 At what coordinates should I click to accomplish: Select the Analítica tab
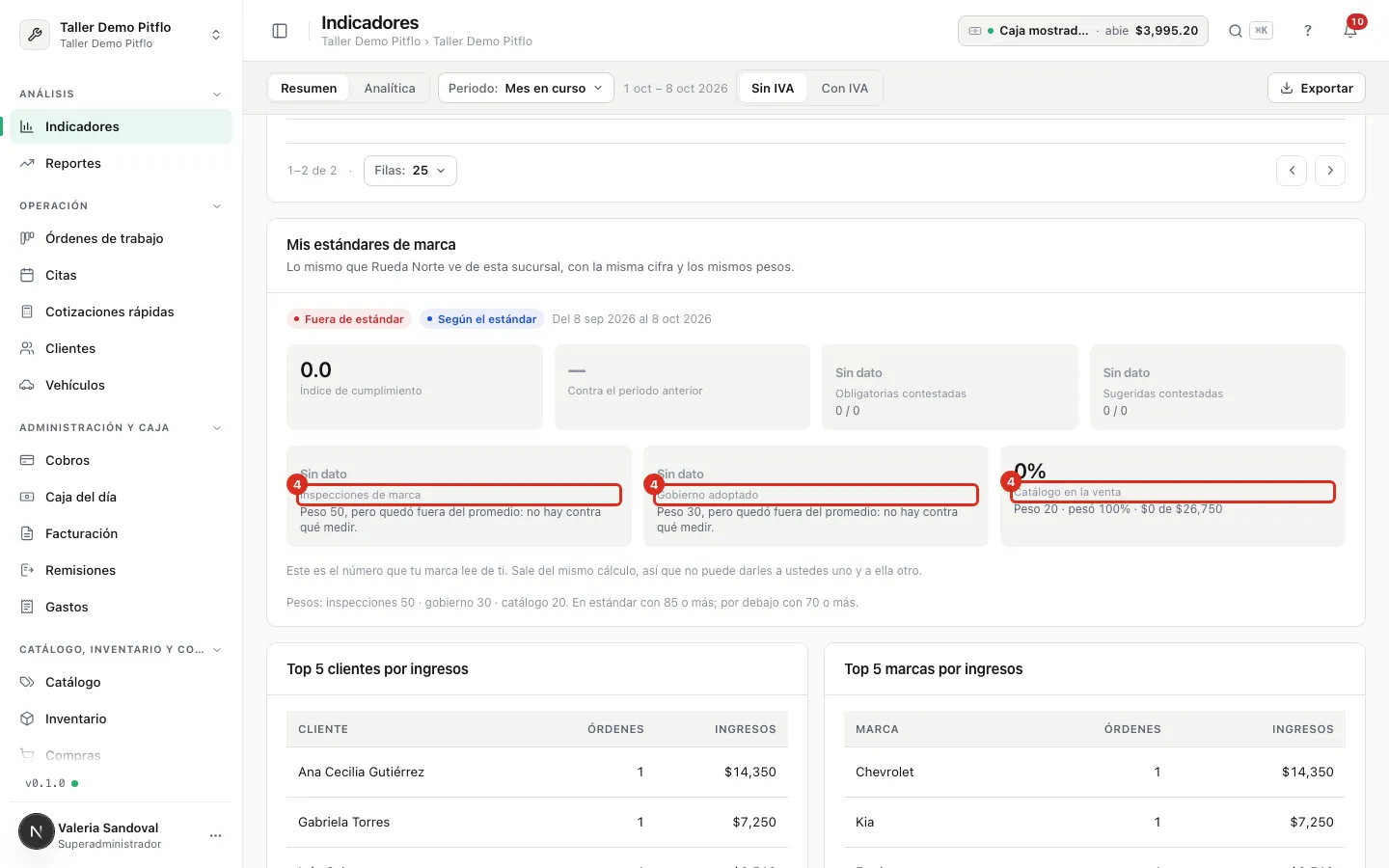point(390,88)
